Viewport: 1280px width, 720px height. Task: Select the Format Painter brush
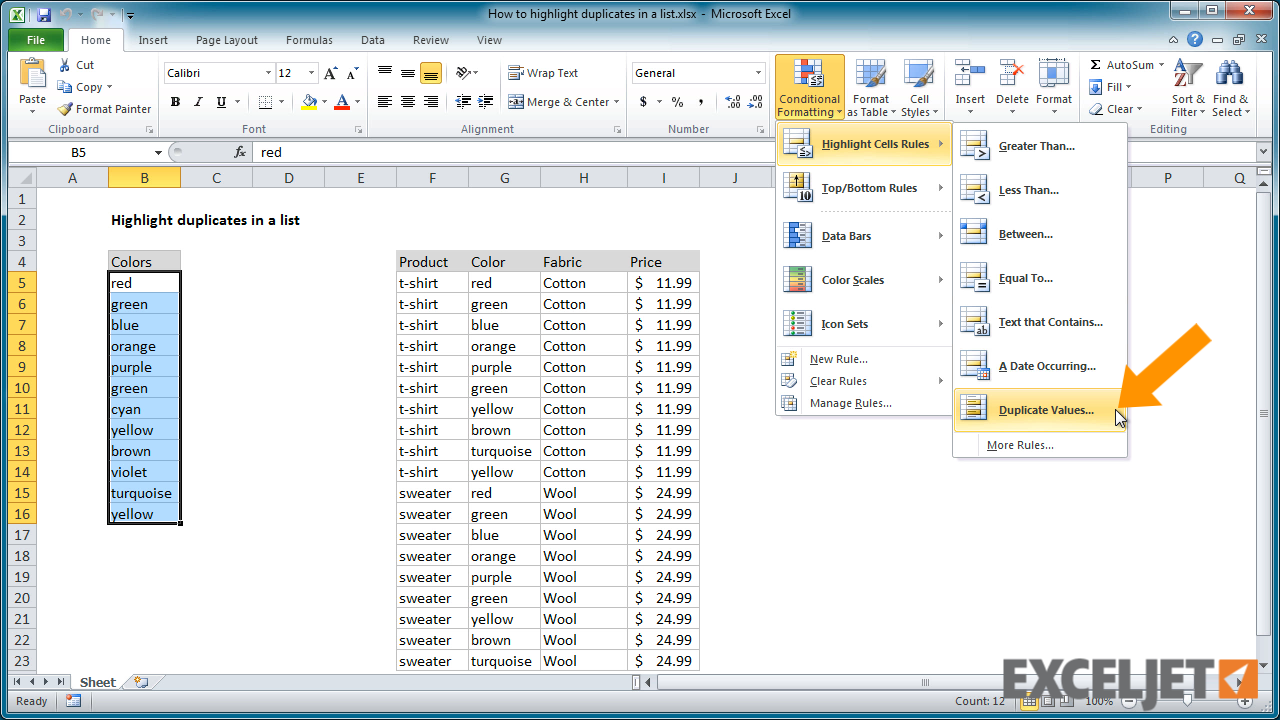(65, 109)
